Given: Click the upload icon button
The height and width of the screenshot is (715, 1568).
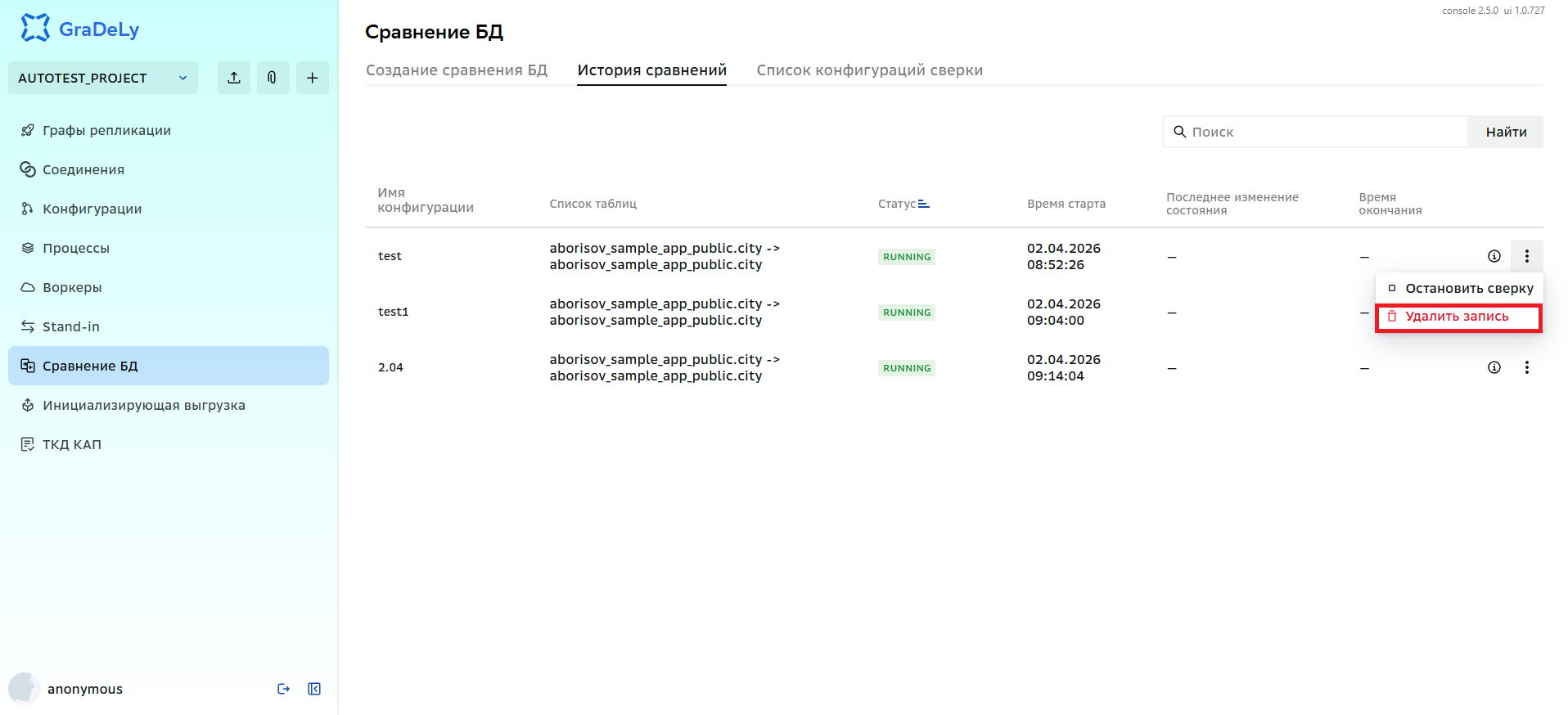Looking at the screenshot, I should pos(234,78).
